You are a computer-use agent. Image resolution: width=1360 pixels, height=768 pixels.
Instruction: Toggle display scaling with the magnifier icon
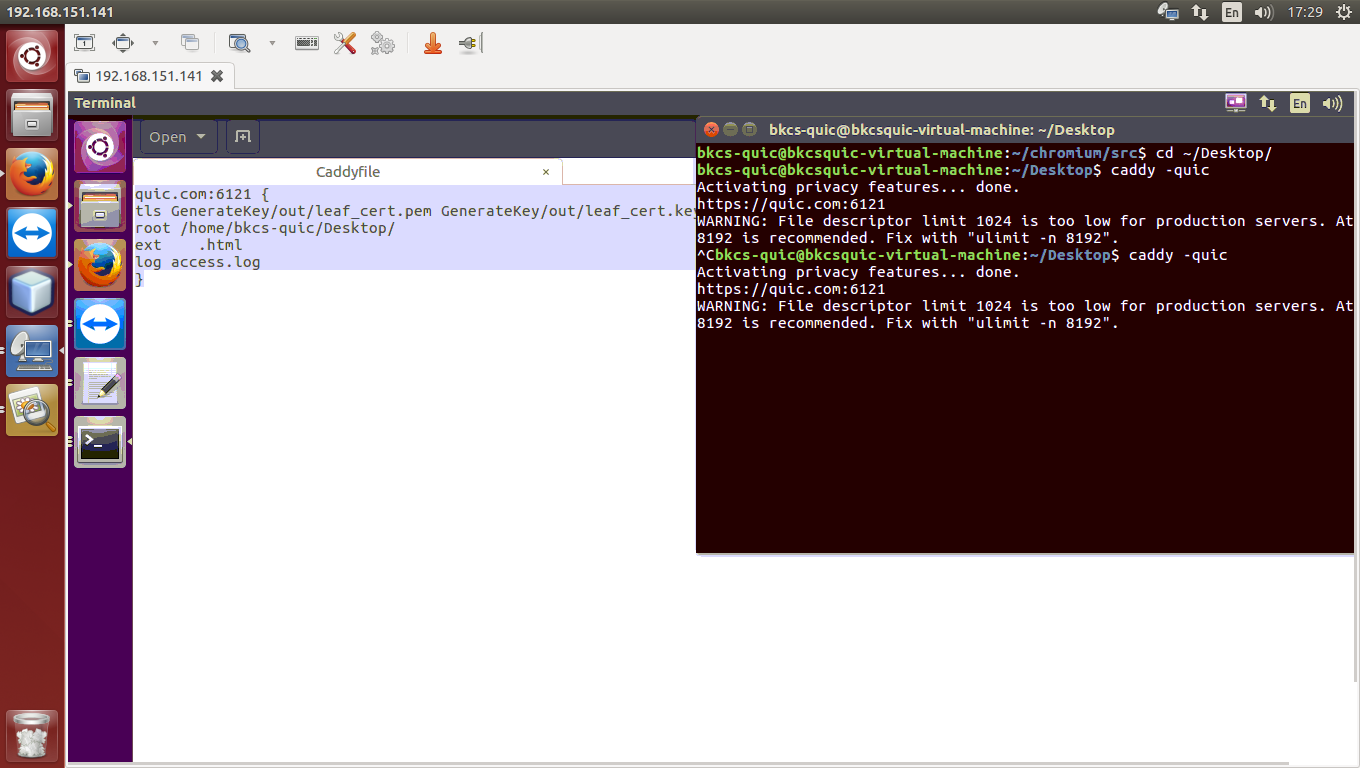click(x=240, y=43)
